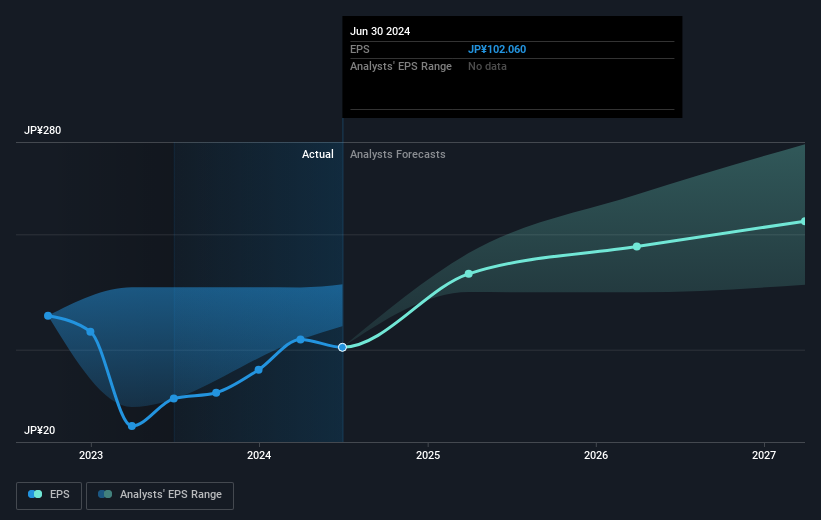Click the Analysts' EPS Range legend swatch
Screen dimensions: 821x520
[105, 494]
